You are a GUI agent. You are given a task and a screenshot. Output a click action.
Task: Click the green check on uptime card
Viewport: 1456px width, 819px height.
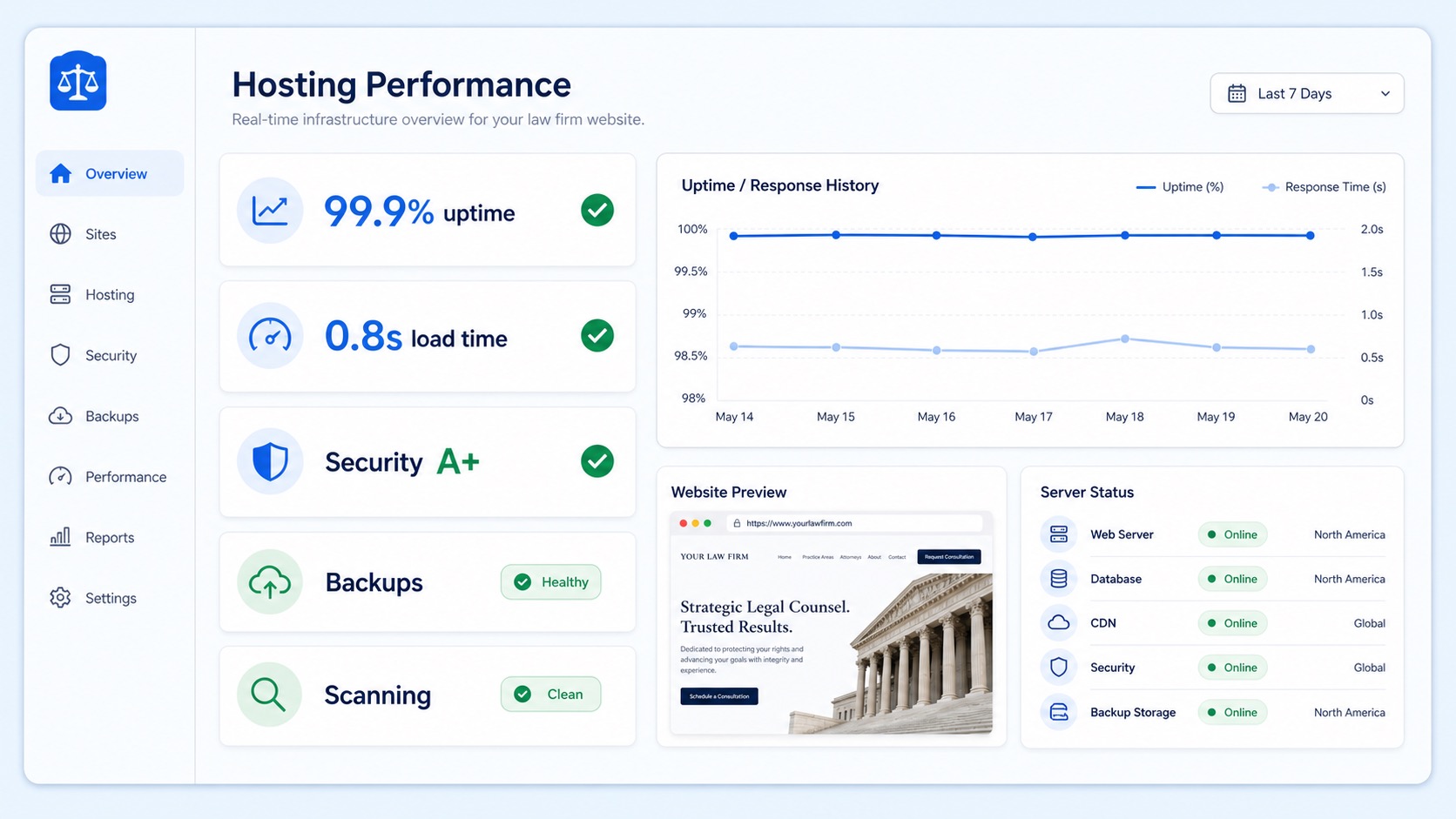pyautogui.click(x=597, y=210)
